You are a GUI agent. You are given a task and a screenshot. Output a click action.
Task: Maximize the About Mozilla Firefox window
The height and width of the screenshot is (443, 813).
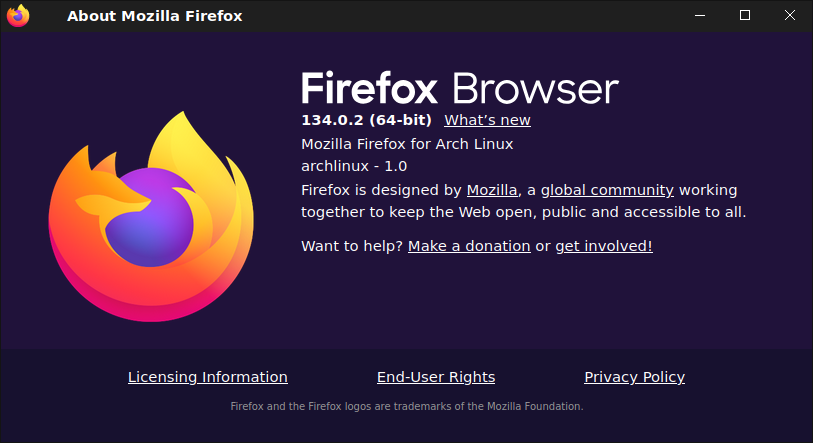pyautogui.click(x=745, y=16)
